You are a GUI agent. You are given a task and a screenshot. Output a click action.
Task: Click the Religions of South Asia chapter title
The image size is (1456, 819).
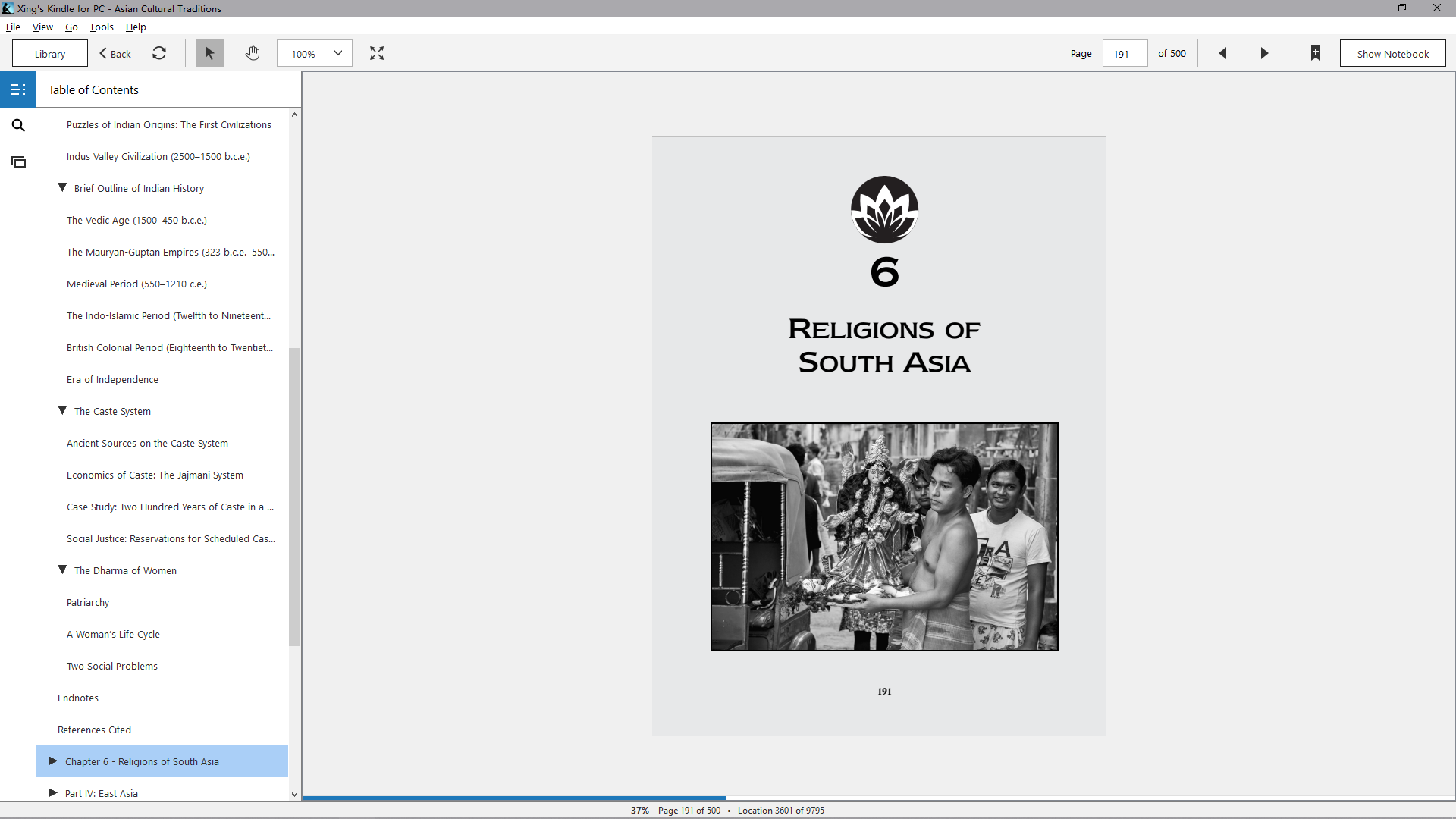point(884,346)
